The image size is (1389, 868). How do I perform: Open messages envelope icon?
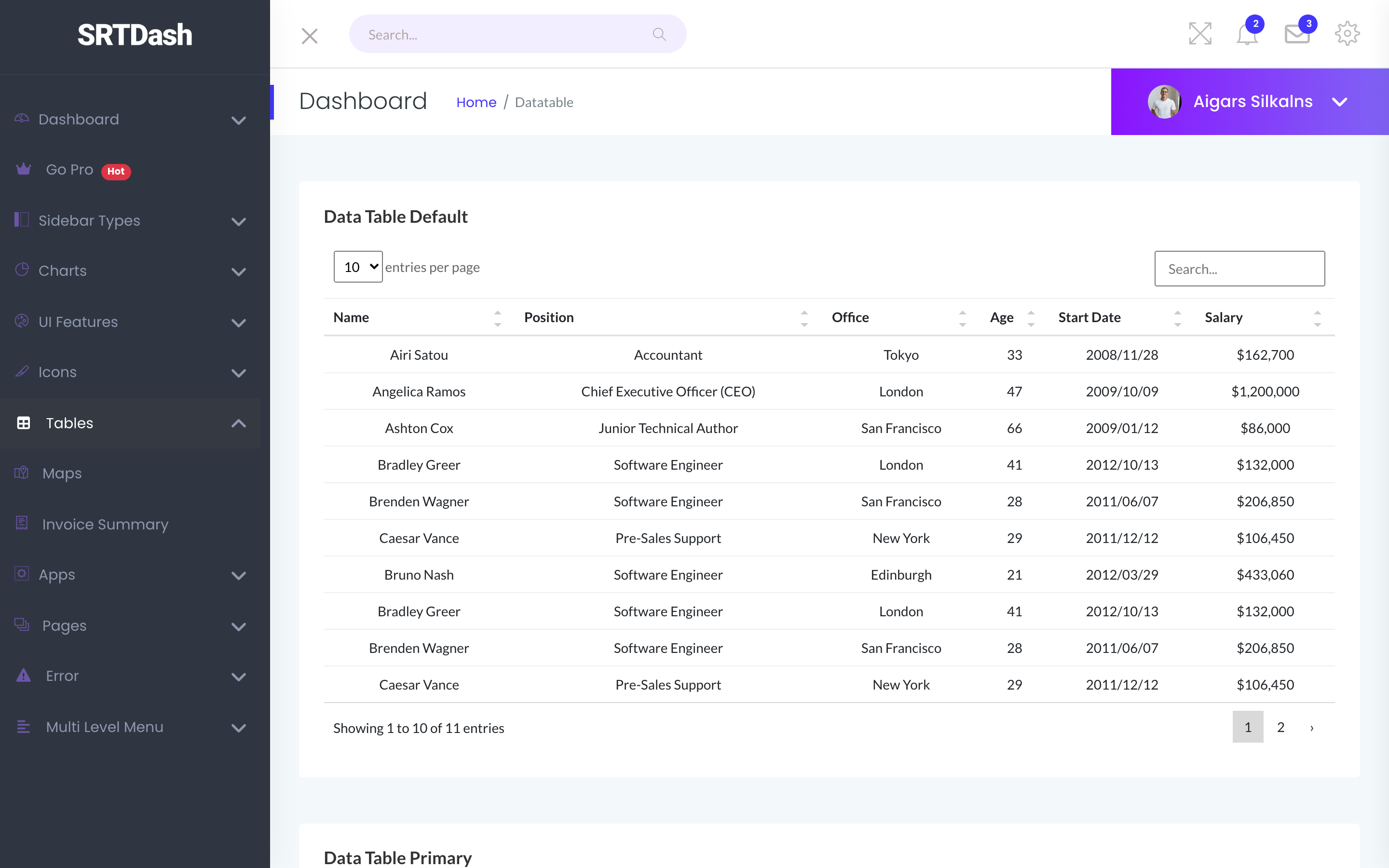1296,34
